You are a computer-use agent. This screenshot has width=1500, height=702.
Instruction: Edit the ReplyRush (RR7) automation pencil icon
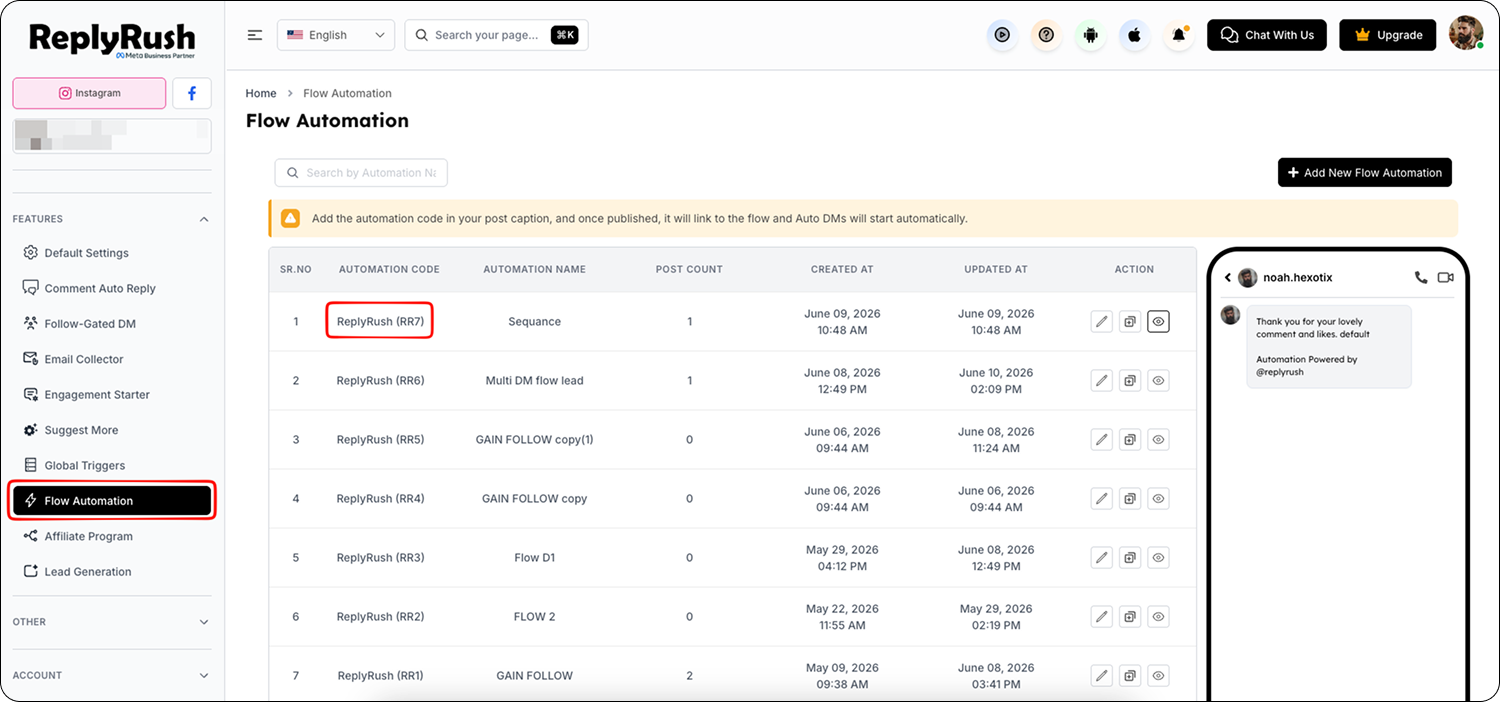coord(1102,322)
